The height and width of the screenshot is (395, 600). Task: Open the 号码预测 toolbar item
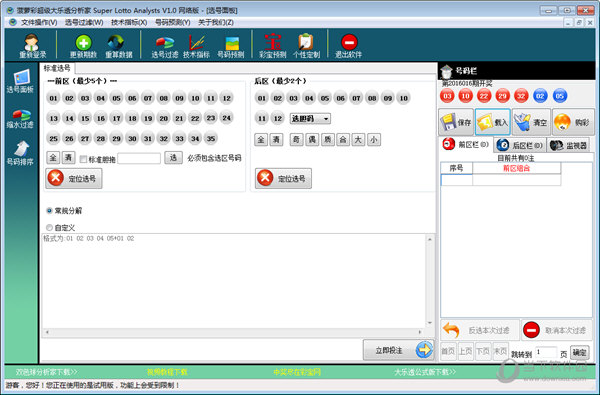[x=231, y=47]
